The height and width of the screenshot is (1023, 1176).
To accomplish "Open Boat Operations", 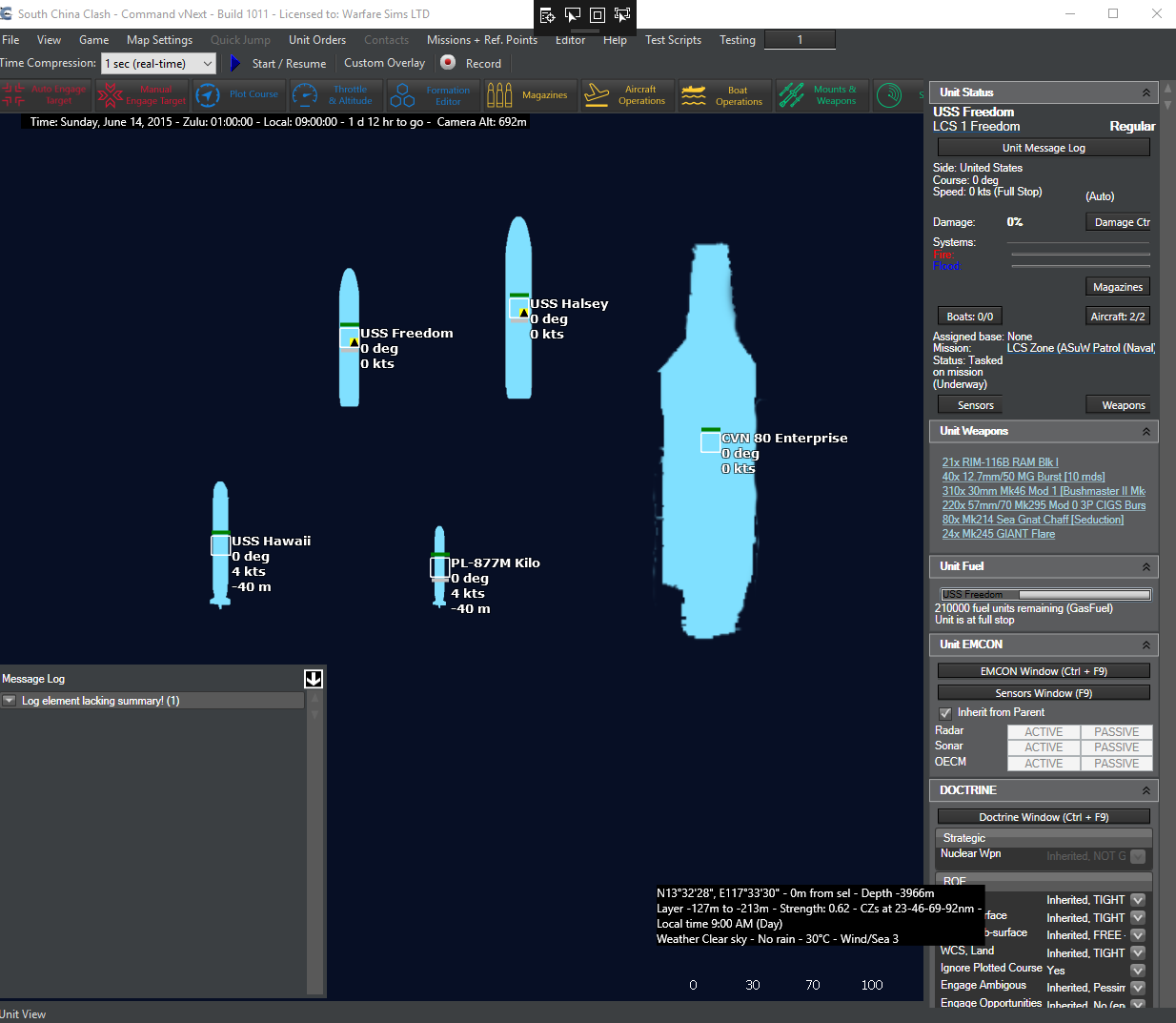I will point(723,95).
